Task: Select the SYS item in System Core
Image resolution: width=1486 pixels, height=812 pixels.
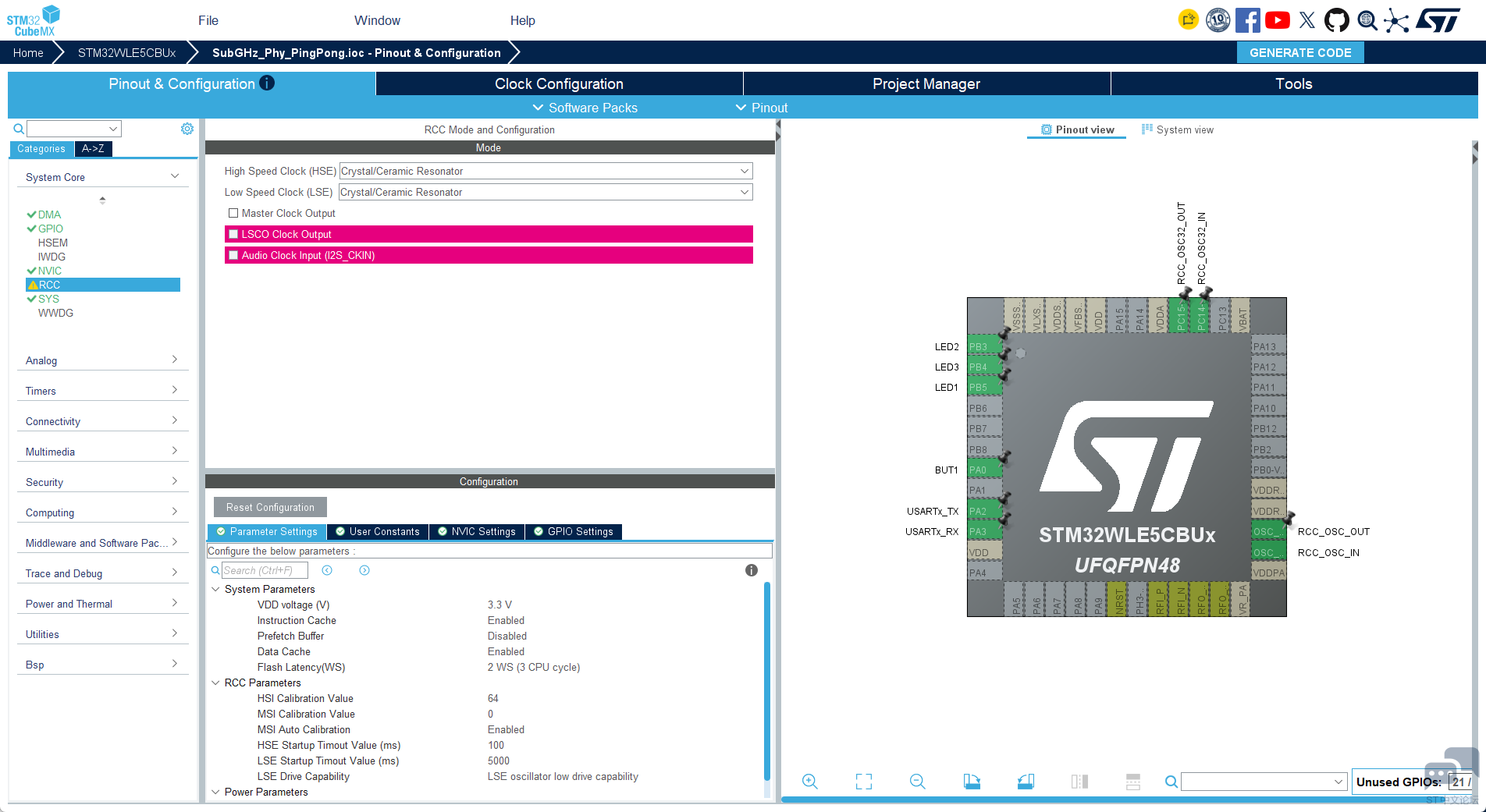Action: coord(48,299)
